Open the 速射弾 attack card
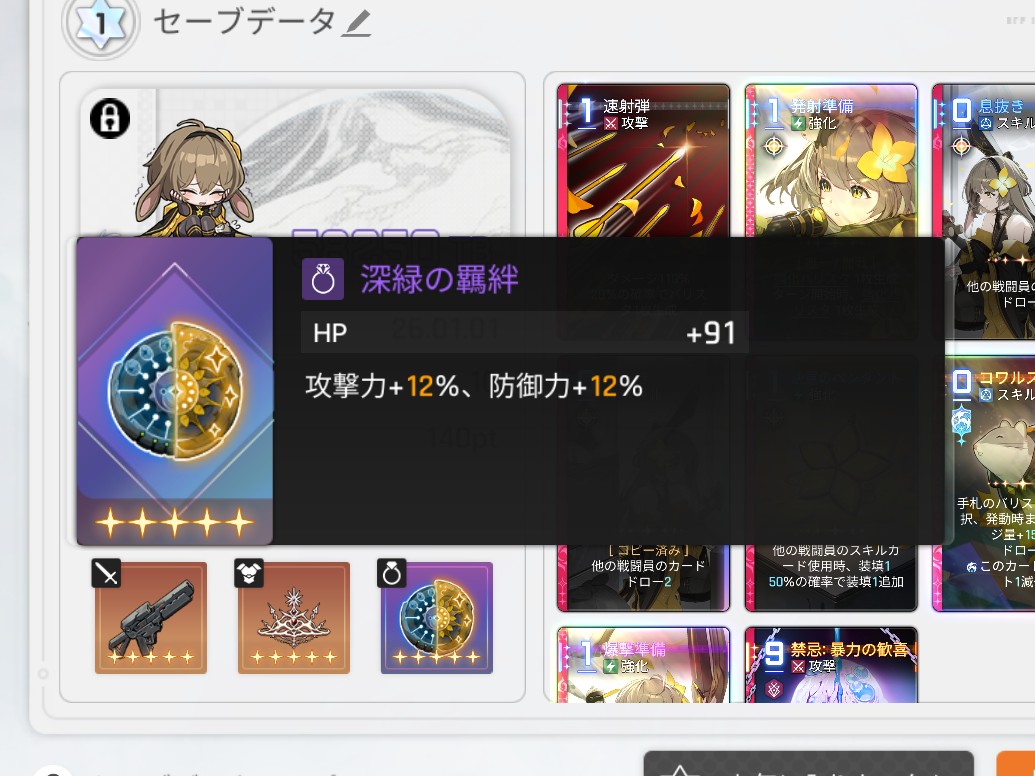 644,160
